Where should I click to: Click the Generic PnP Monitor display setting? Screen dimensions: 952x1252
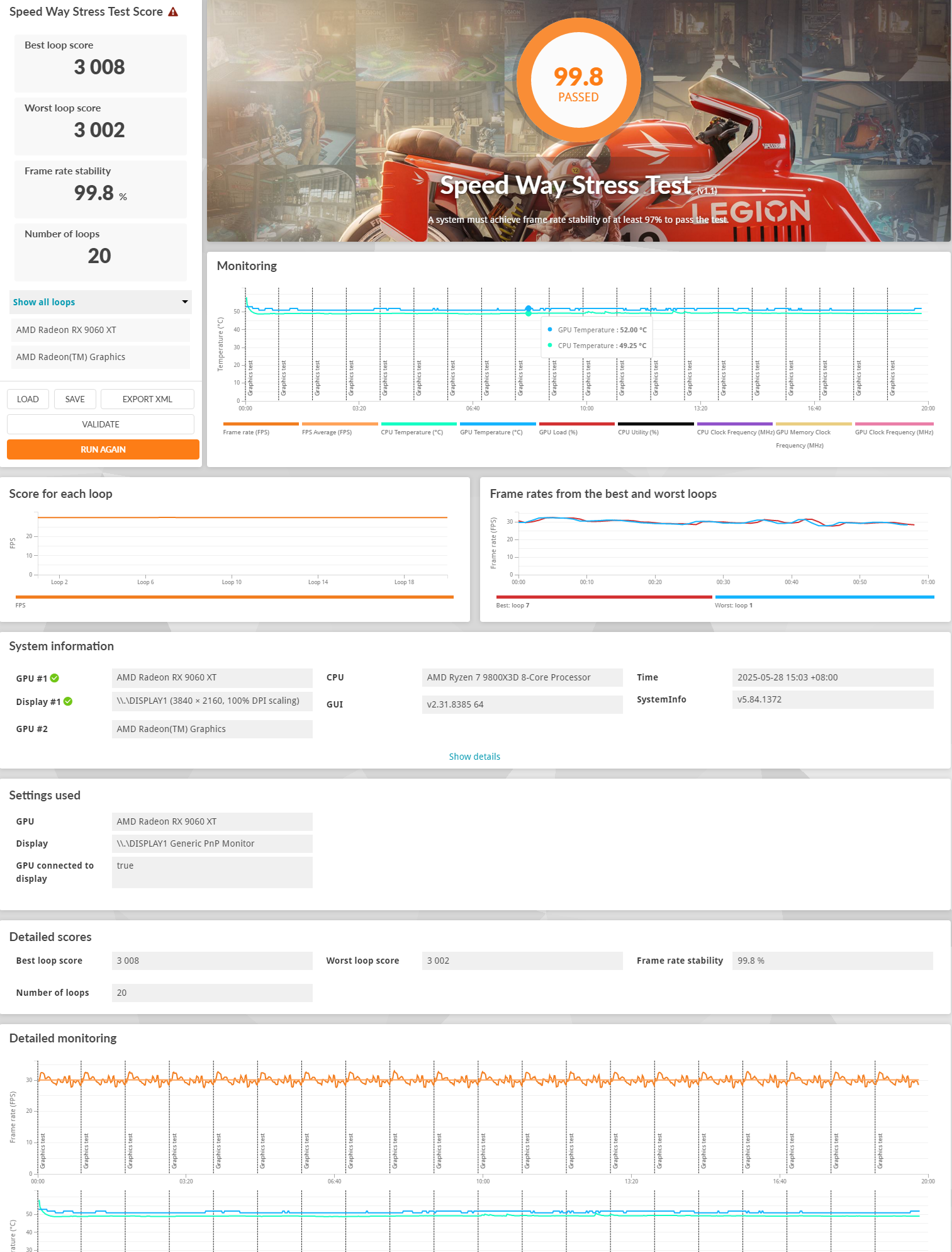tap(212, 843)
